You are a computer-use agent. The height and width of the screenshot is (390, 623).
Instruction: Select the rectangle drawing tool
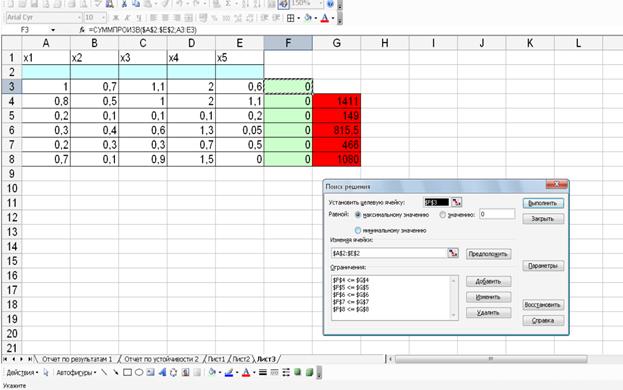click(x=127, y=373)
